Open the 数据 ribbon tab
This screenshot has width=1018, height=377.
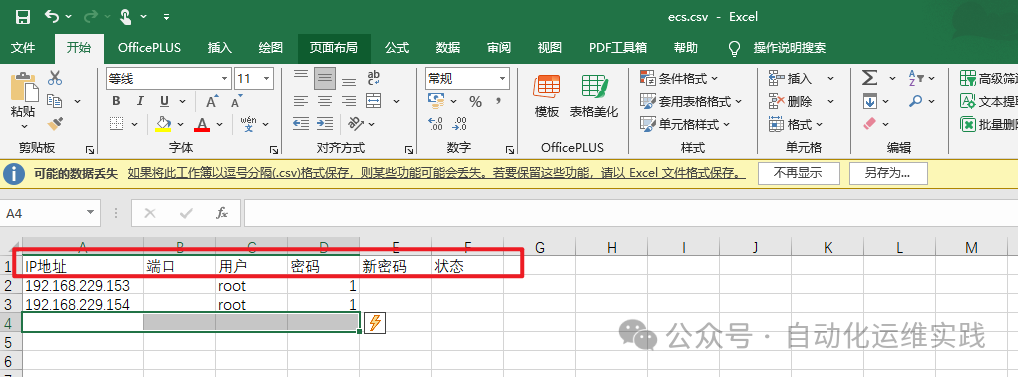(x=448, y=48)
